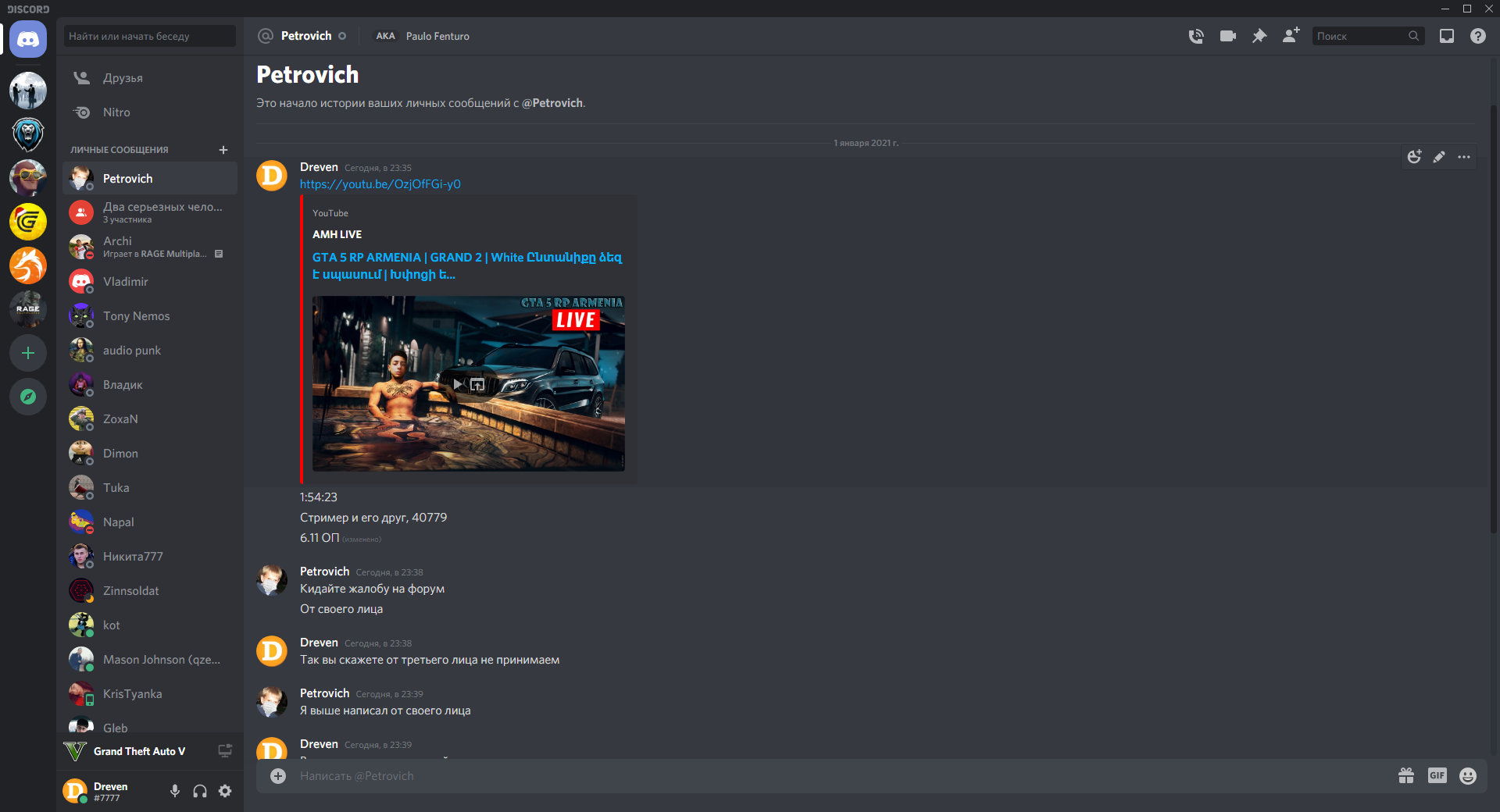The image size is (1500, 812).
Task: Show pinned messages
Action: coord(1259,36)
